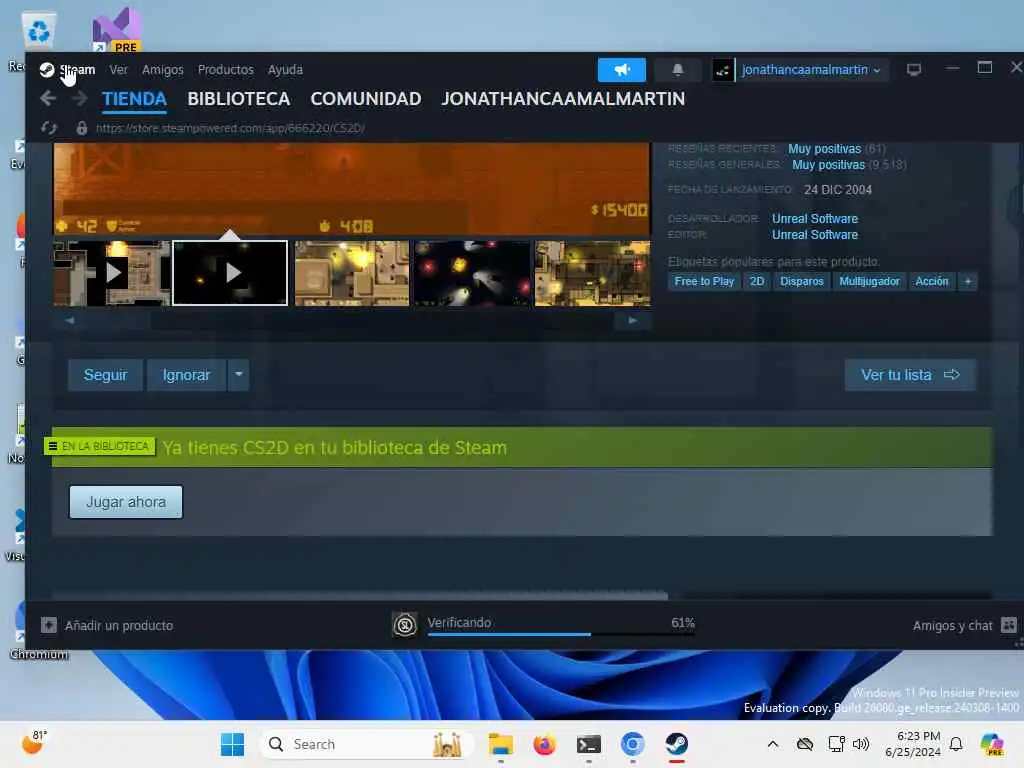Select the fourth dark explosion thumbnail
This screenshot has width=1024, height=768.
(x=472, y=273)
